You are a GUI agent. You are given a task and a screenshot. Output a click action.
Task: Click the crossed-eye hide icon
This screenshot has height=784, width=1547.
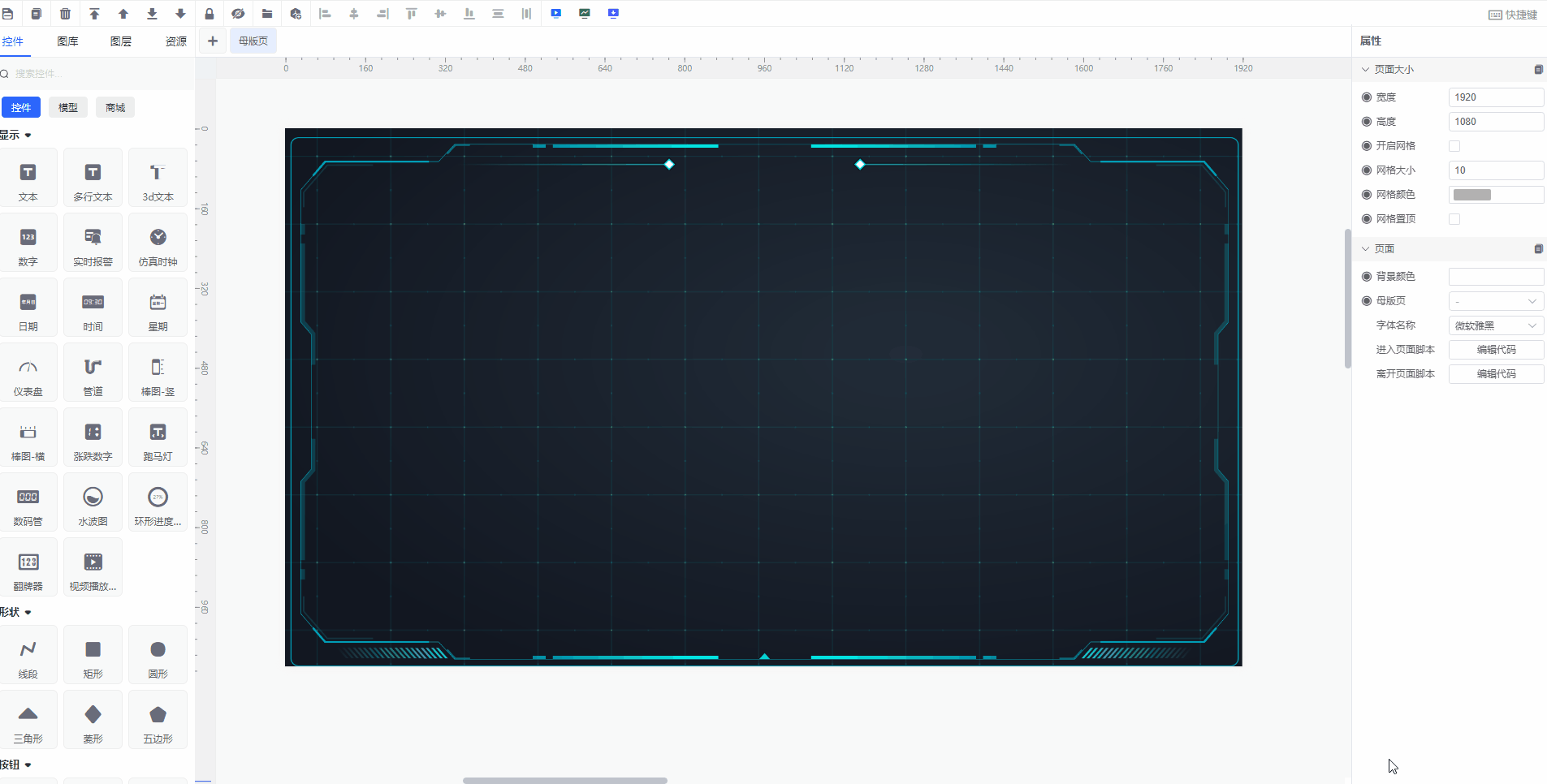coord(238,14)
